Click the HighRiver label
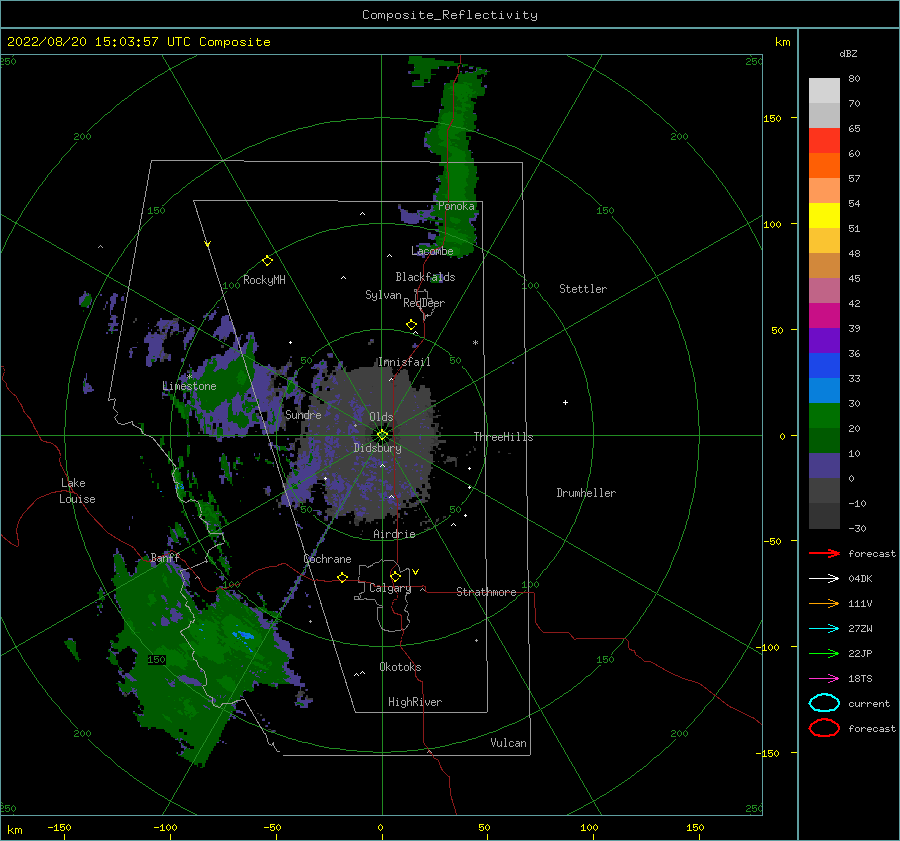The image size is (900, 841). click(415, 702)
